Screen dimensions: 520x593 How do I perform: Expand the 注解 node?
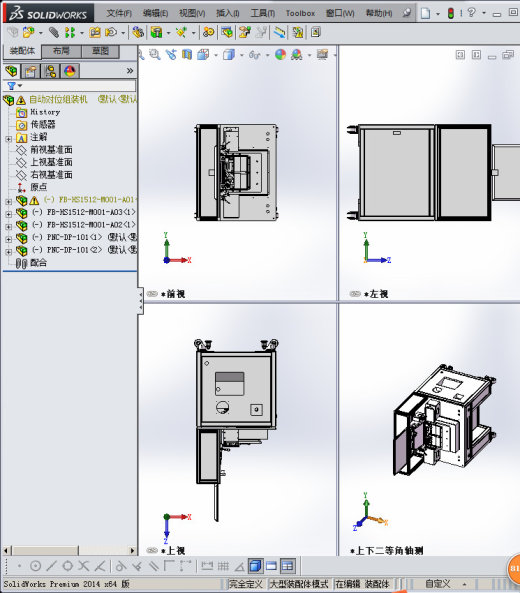coord(8,139)
